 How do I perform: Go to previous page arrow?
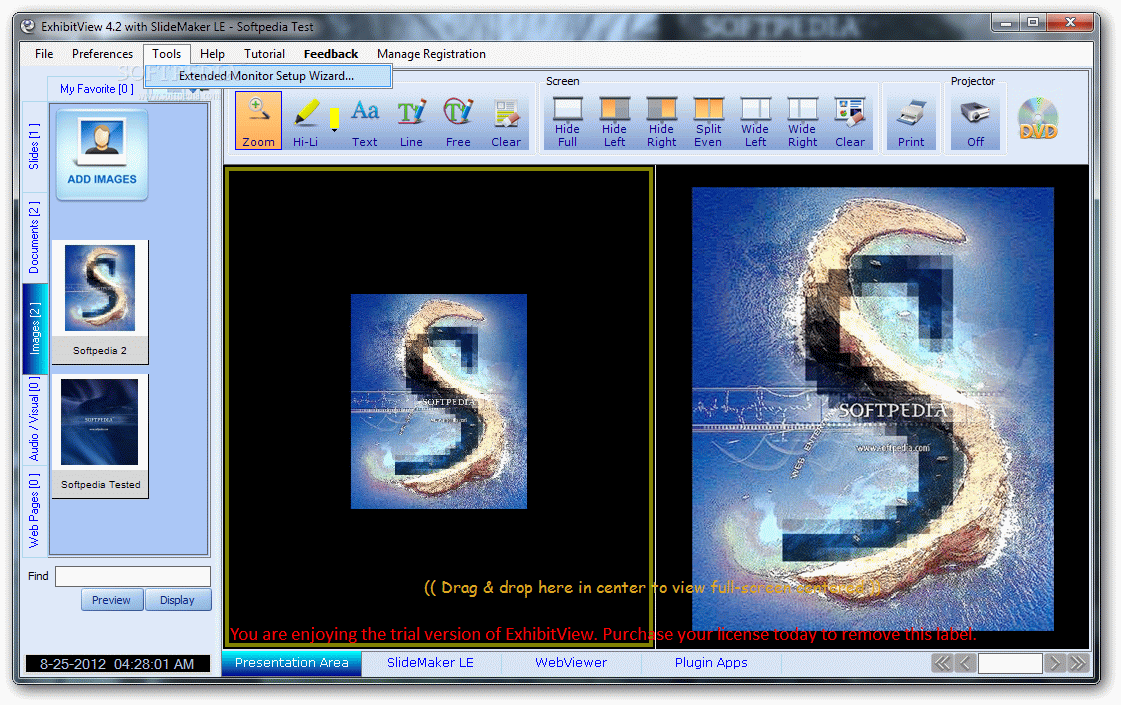coord(964,663)
